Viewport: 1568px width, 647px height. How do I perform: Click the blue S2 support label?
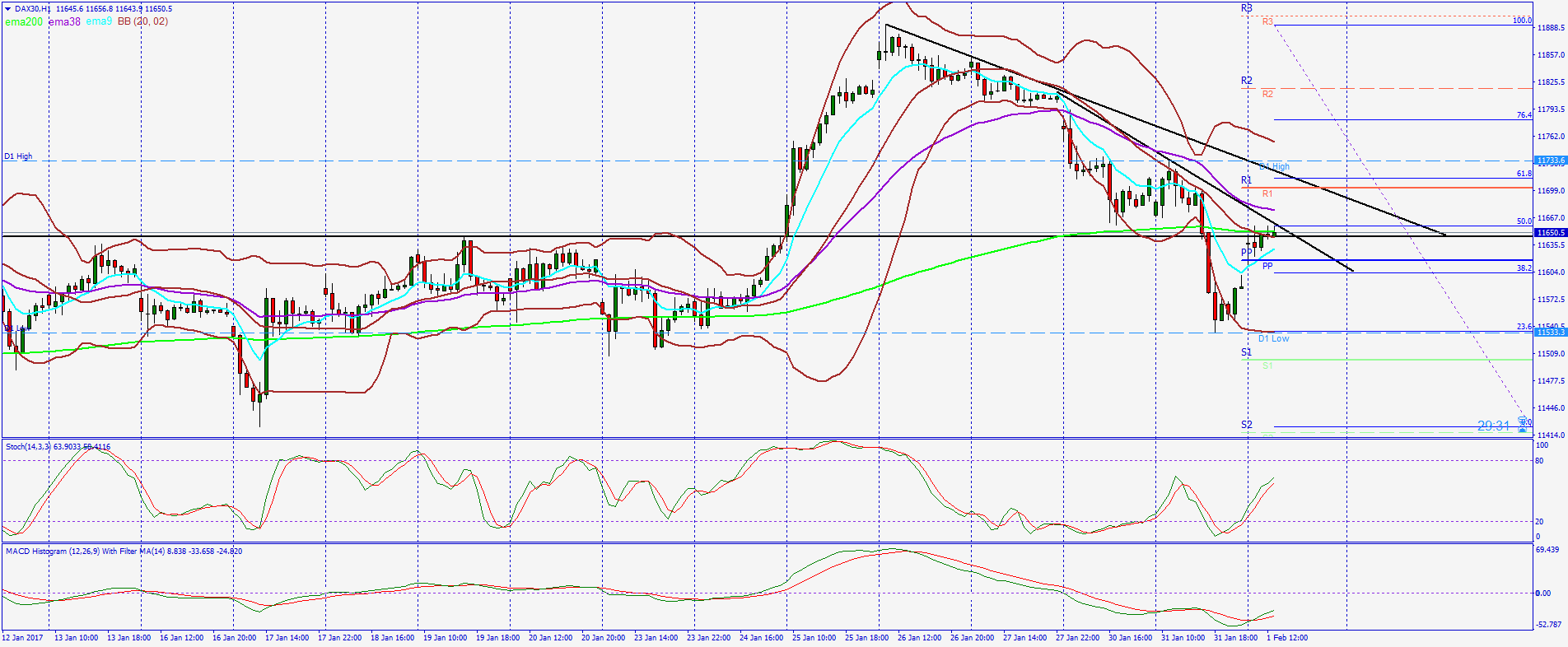pos(1246,425)
